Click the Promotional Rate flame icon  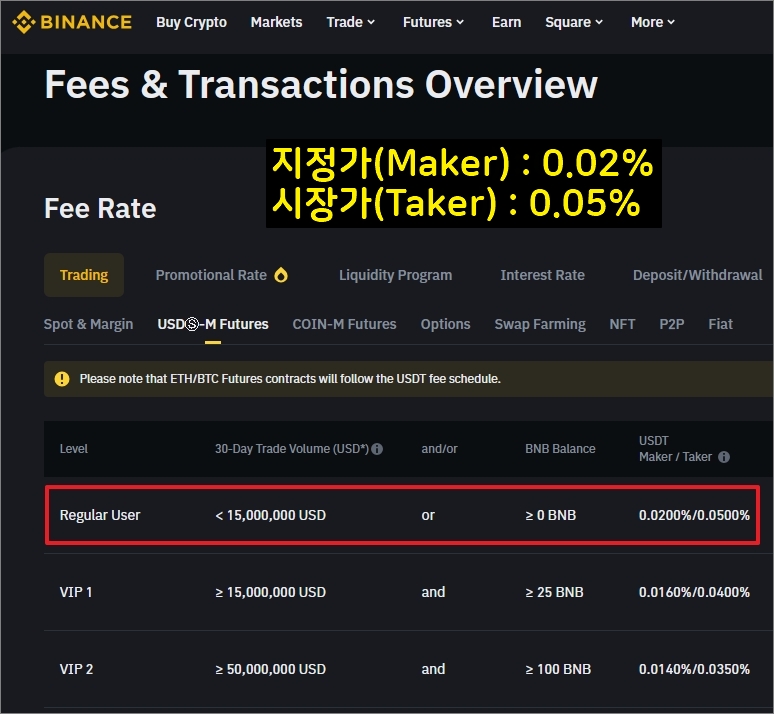281,275
